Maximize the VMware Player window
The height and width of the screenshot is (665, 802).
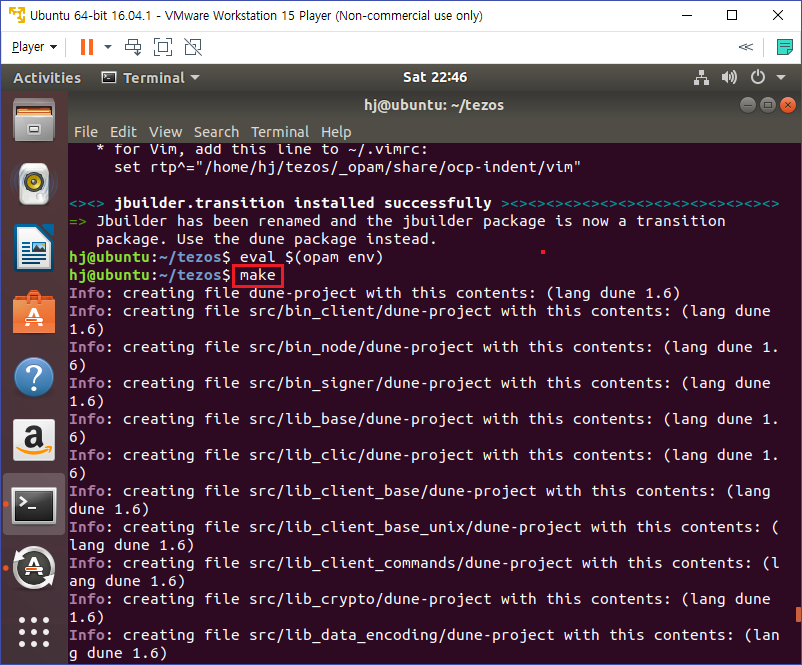732,15
